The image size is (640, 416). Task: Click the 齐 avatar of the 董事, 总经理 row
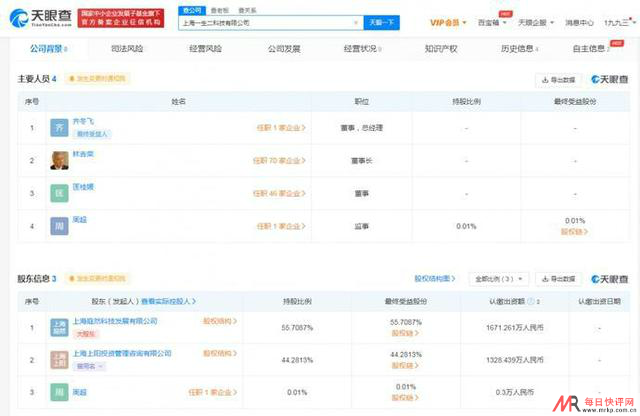[59, 128]
